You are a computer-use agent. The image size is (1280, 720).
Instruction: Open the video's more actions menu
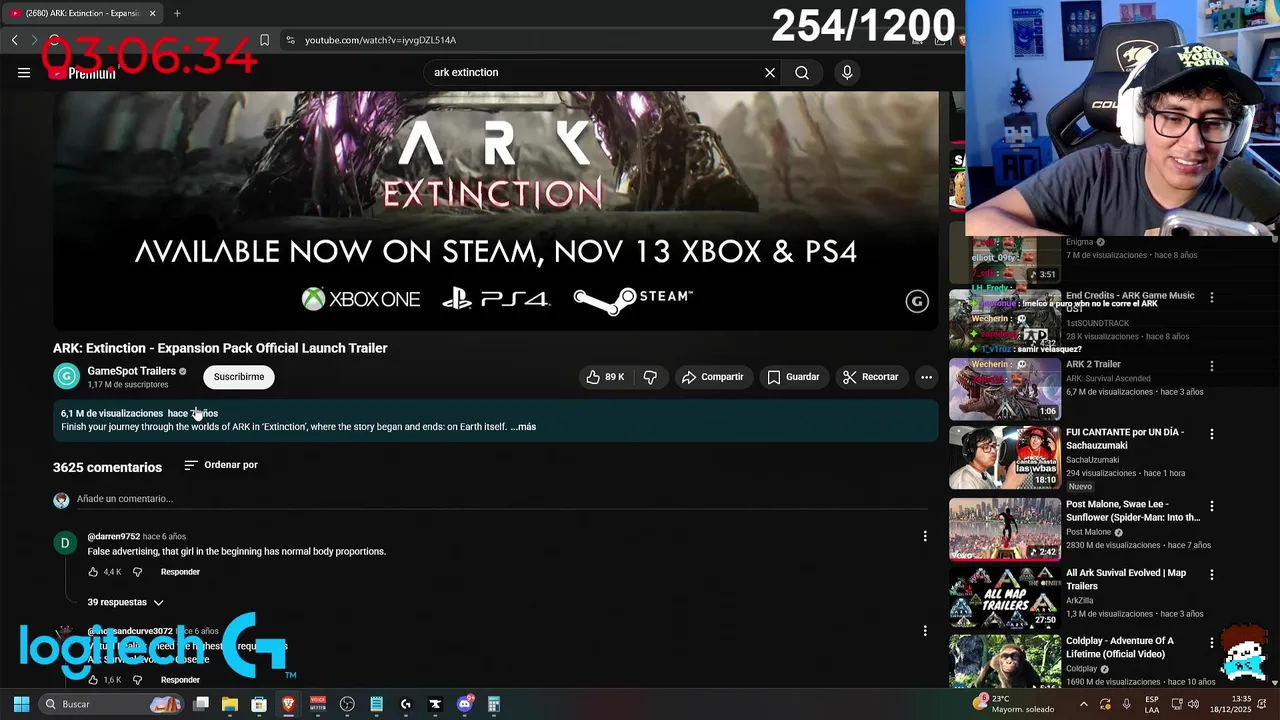point(926,377)
